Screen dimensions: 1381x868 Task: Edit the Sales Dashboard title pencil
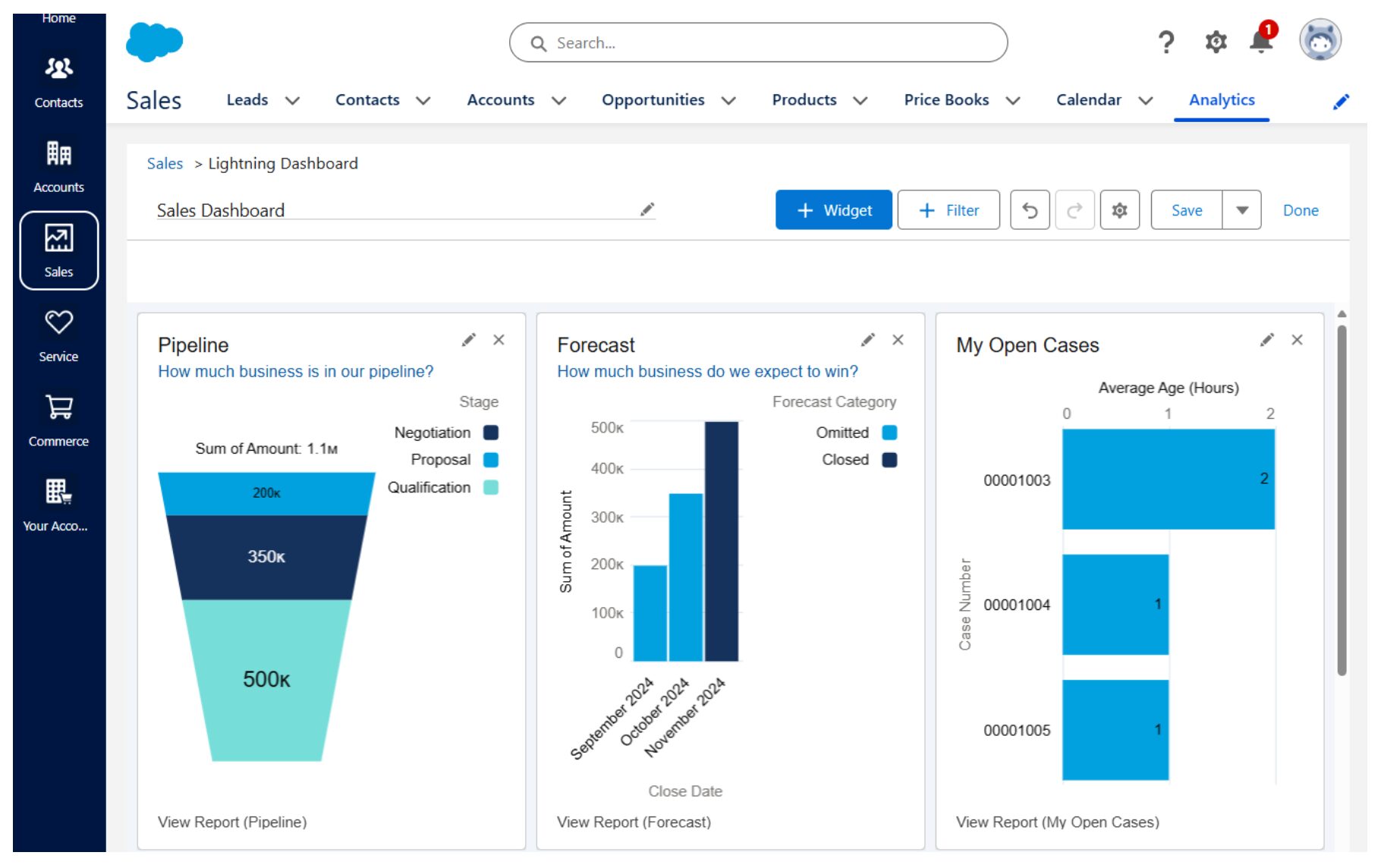(x=647, y=209)
